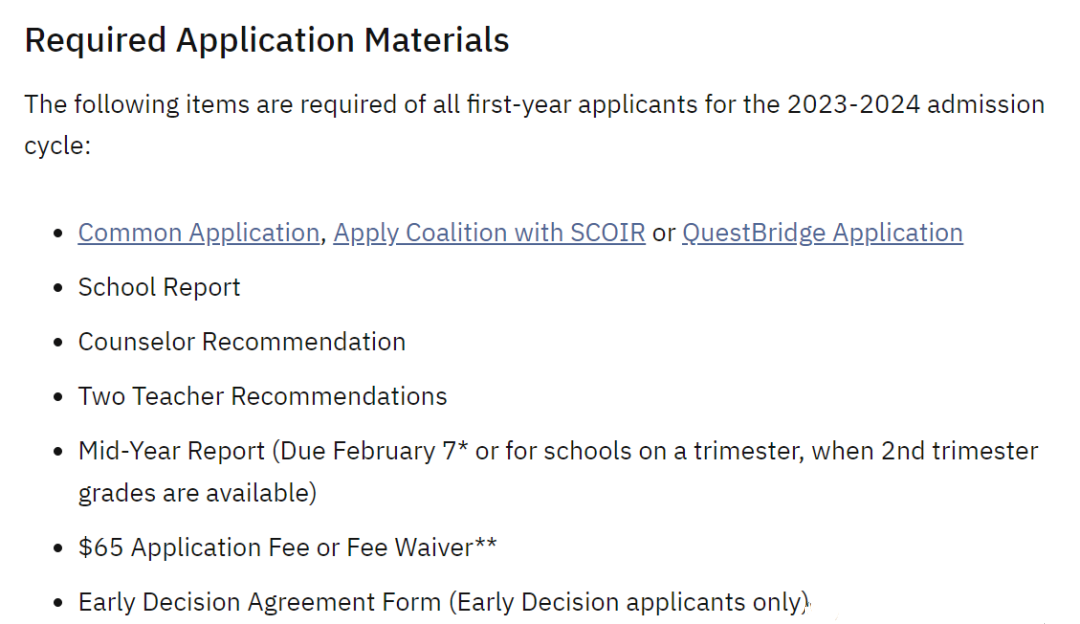The image size is (1080, 624).
Task: Click the bullet beside Counselor Recommendation
Action: coord(58,342)
